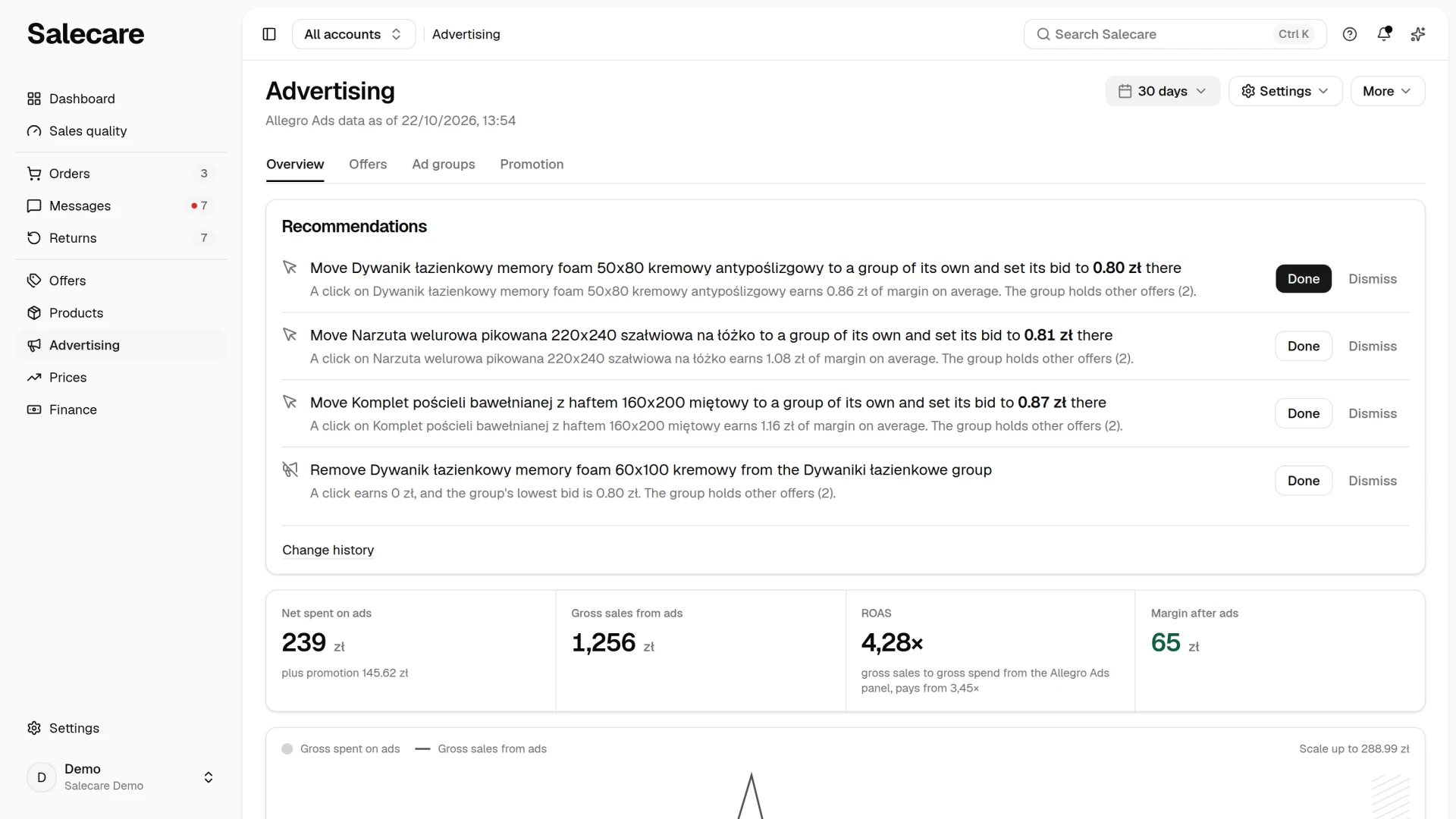Click the Sales quality gauge icon
Screen dimensions: 1456x819
pos(34,131)
